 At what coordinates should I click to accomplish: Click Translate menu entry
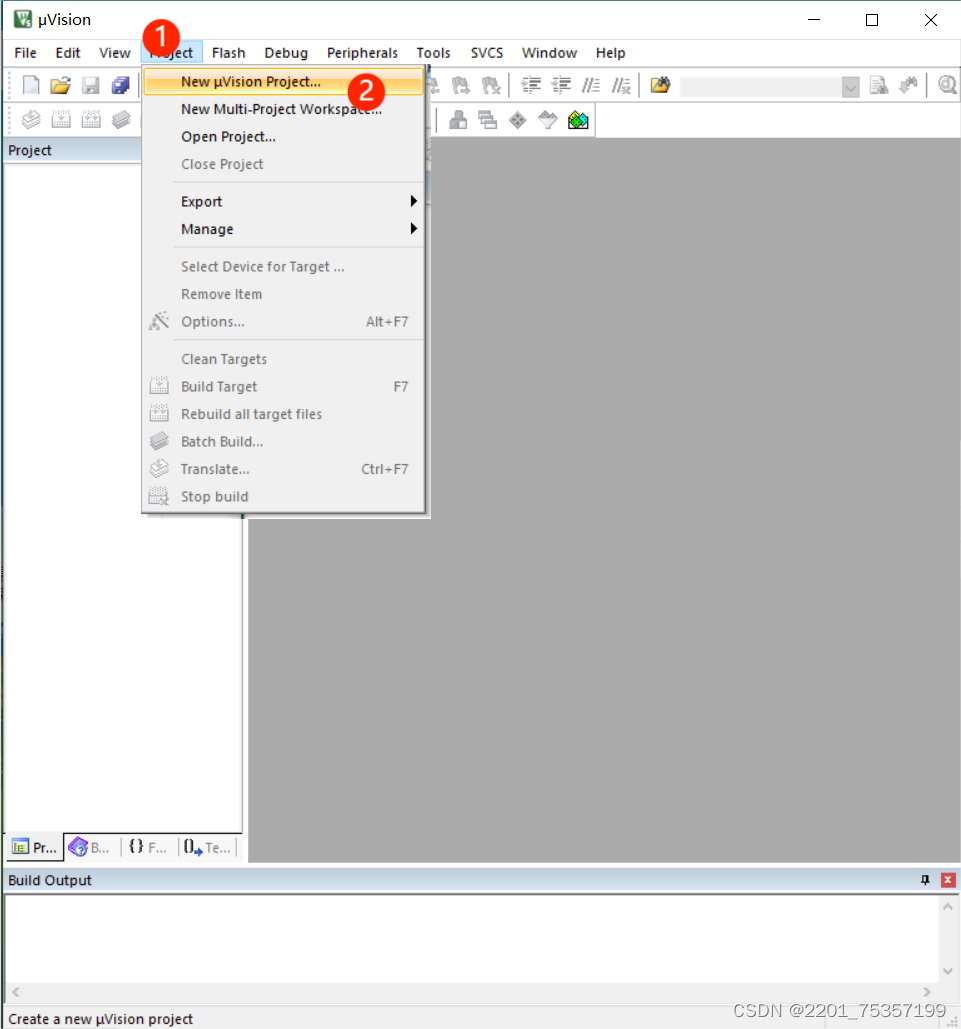284,469
